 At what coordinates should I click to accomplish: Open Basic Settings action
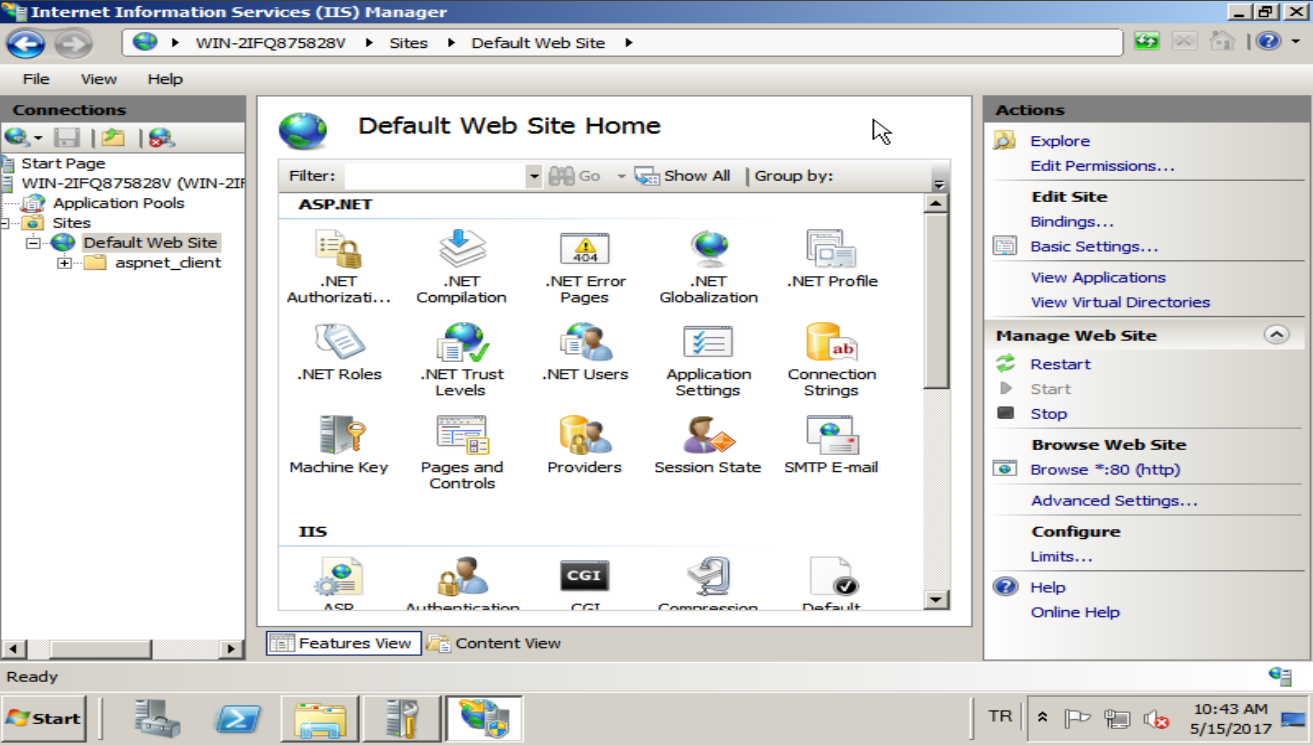pos(1094,246)
